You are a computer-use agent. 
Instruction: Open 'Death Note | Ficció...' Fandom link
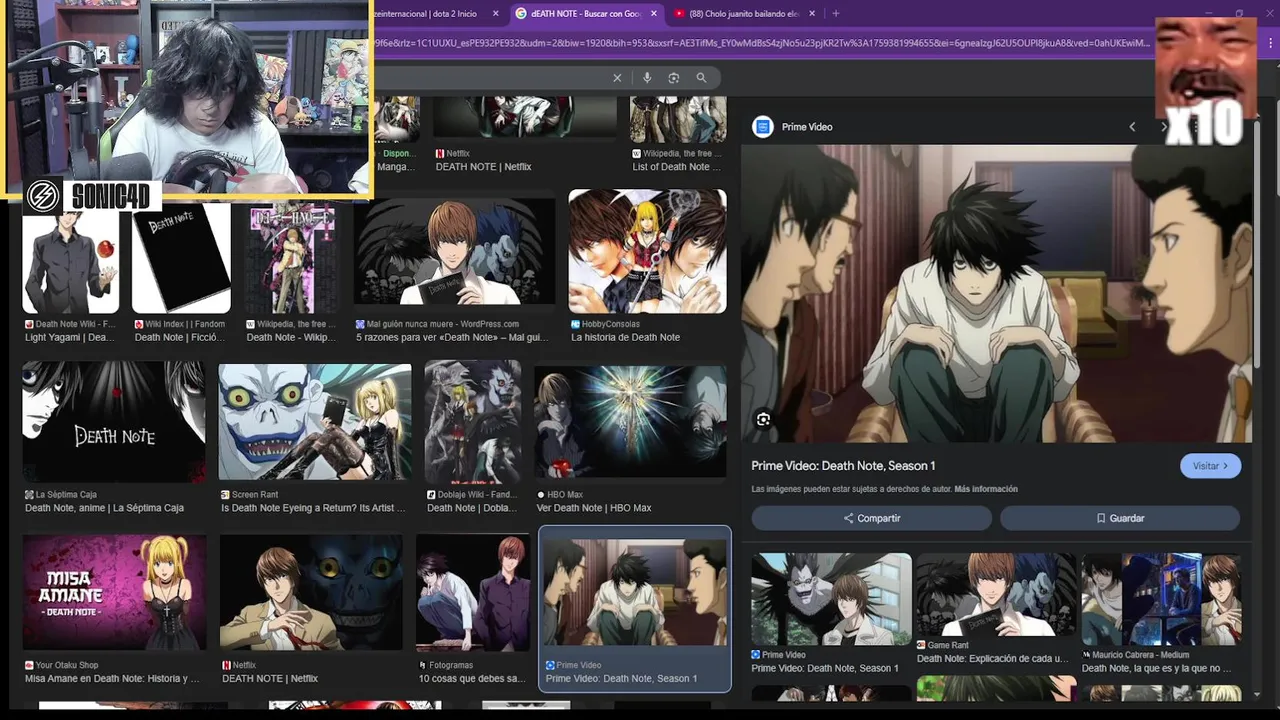[x=181, y=338]
